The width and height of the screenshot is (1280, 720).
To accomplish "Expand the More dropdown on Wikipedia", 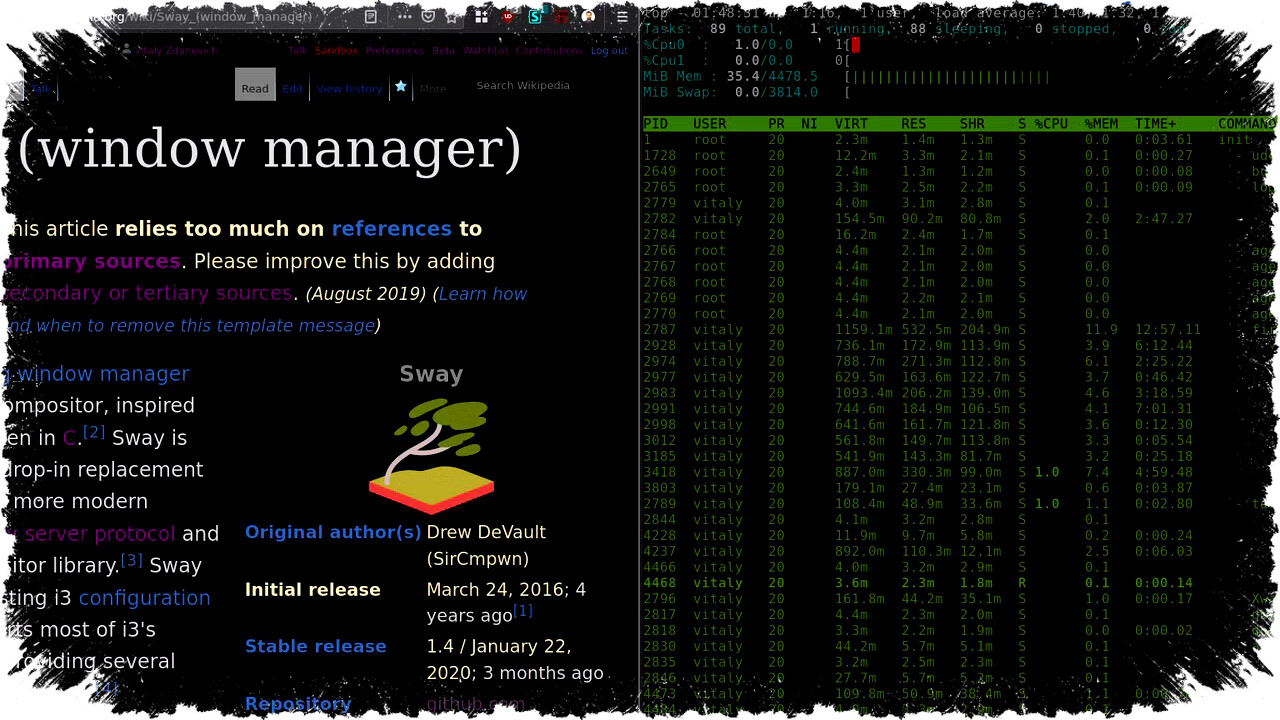I will pos(433,88).
